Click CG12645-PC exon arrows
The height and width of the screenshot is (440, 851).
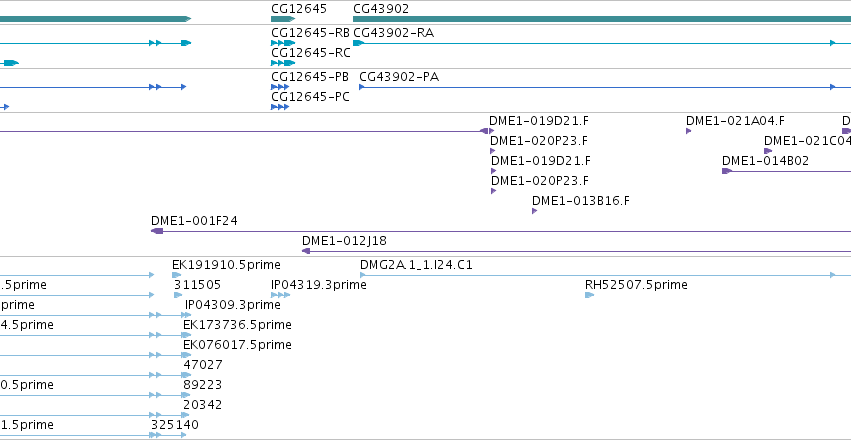[x=280, y=107]
